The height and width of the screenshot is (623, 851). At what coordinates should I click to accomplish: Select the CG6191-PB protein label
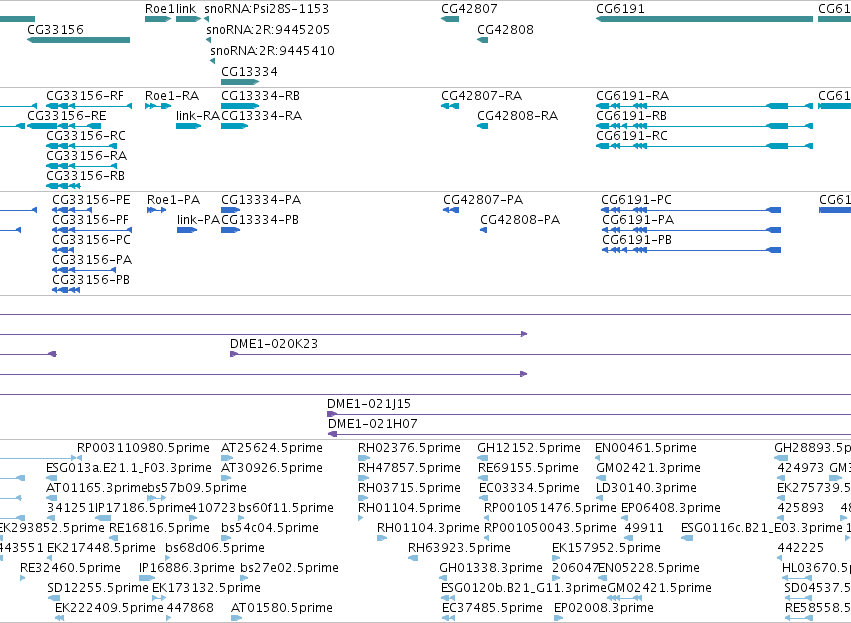click(x=637, y=240)
